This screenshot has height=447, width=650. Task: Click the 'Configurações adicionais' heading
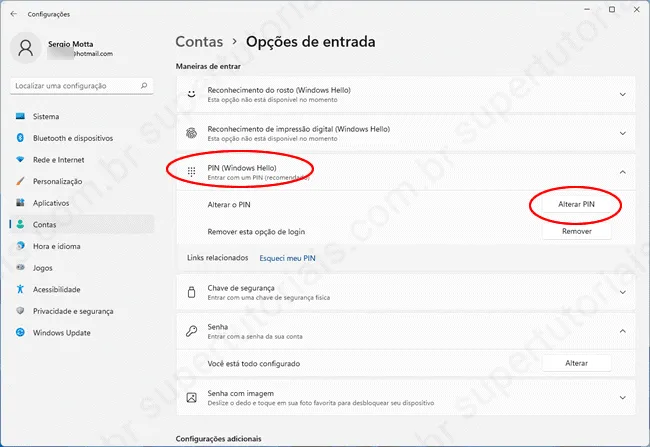coord(218,438)
